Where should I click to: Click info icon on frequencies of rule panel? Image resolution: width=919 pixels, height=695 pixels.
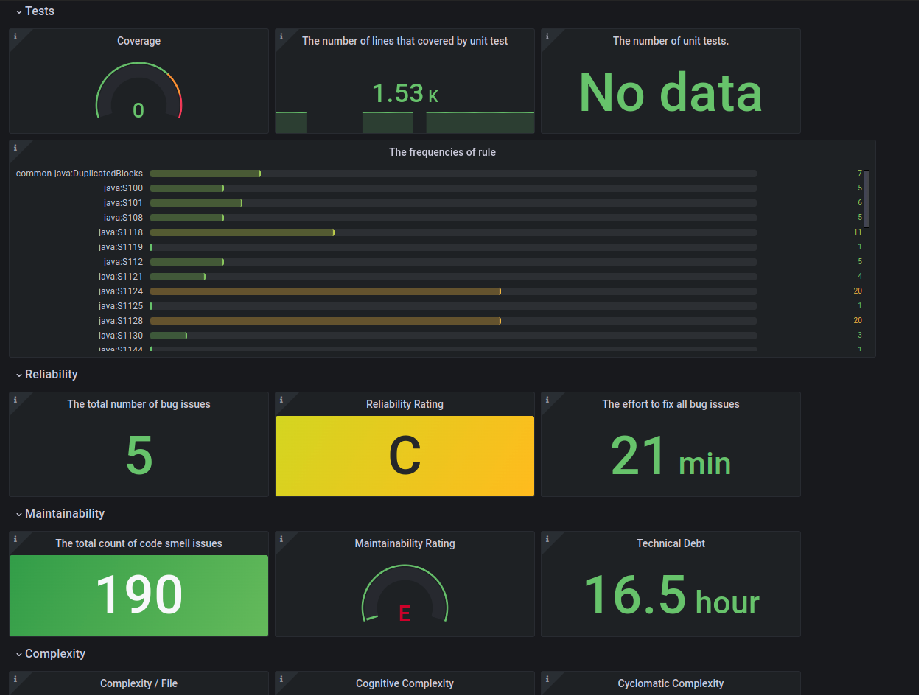click(x=15, y=148)
